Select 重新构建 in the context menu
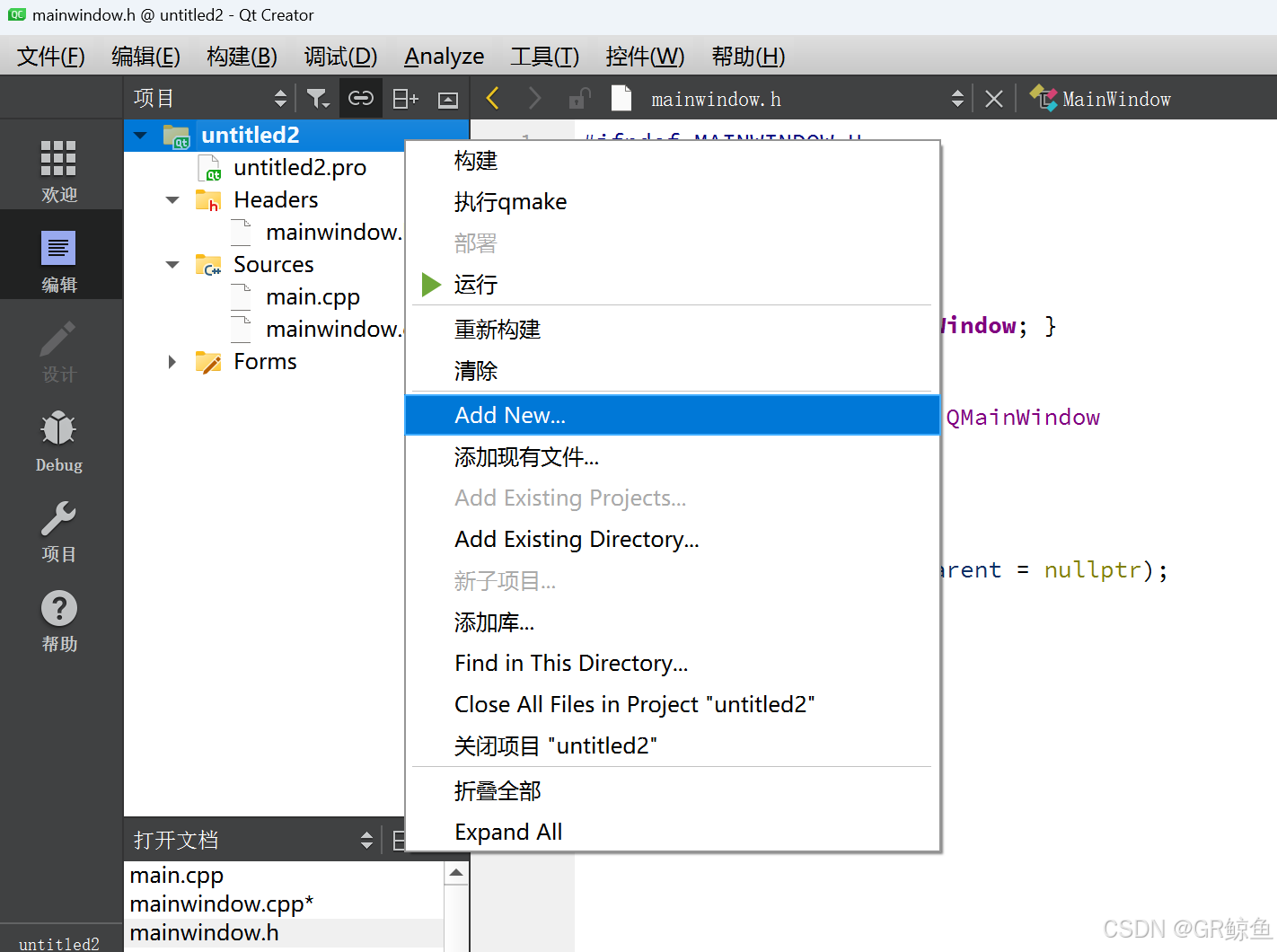1277x952 pixels. point(673,330)
